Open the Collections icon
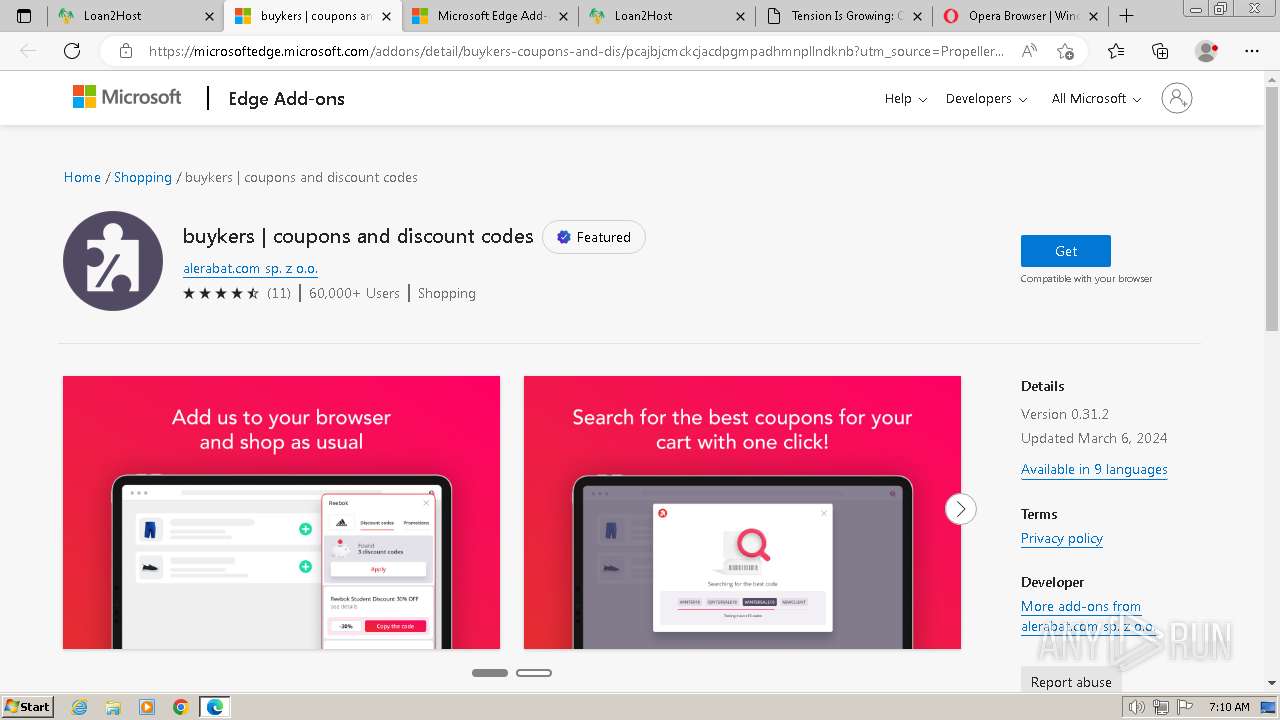Viewport: 1280px width, 720px height. point(1160,51)
